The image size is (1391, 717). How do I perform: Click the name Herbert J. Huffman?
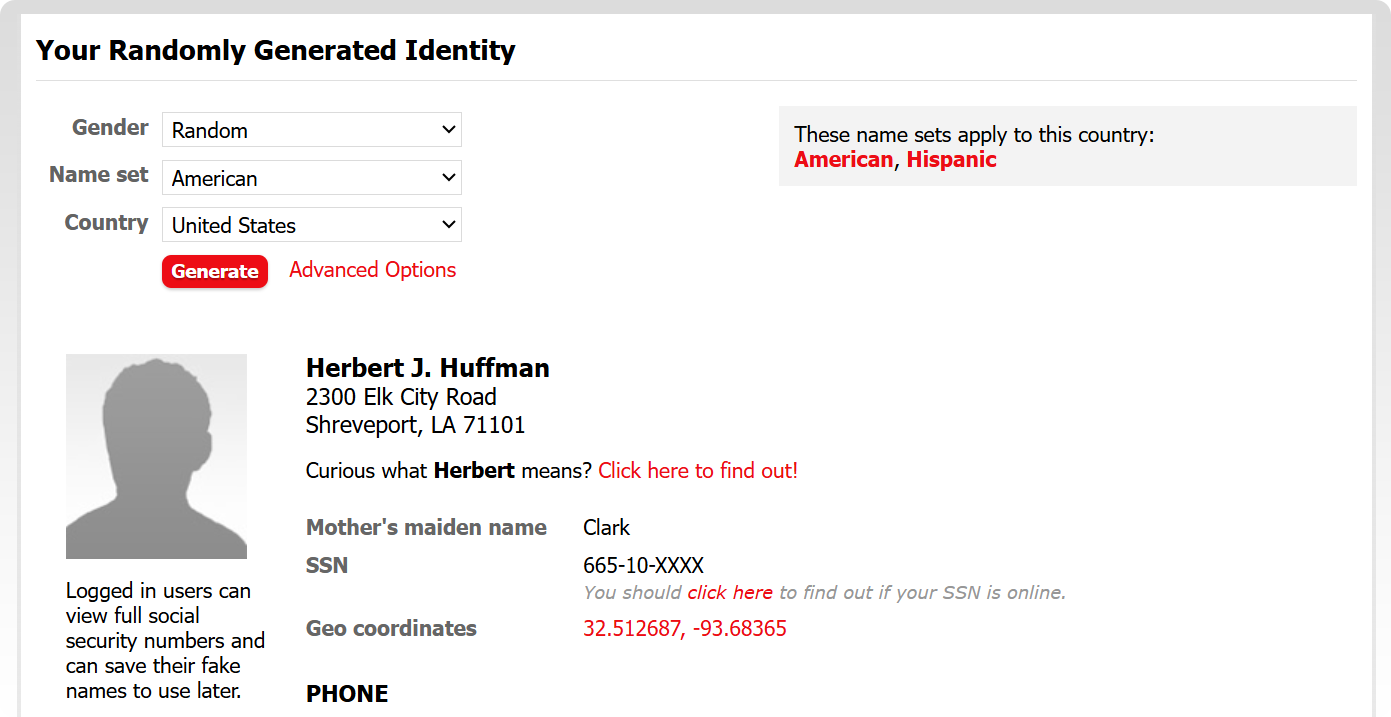[427, 368]
